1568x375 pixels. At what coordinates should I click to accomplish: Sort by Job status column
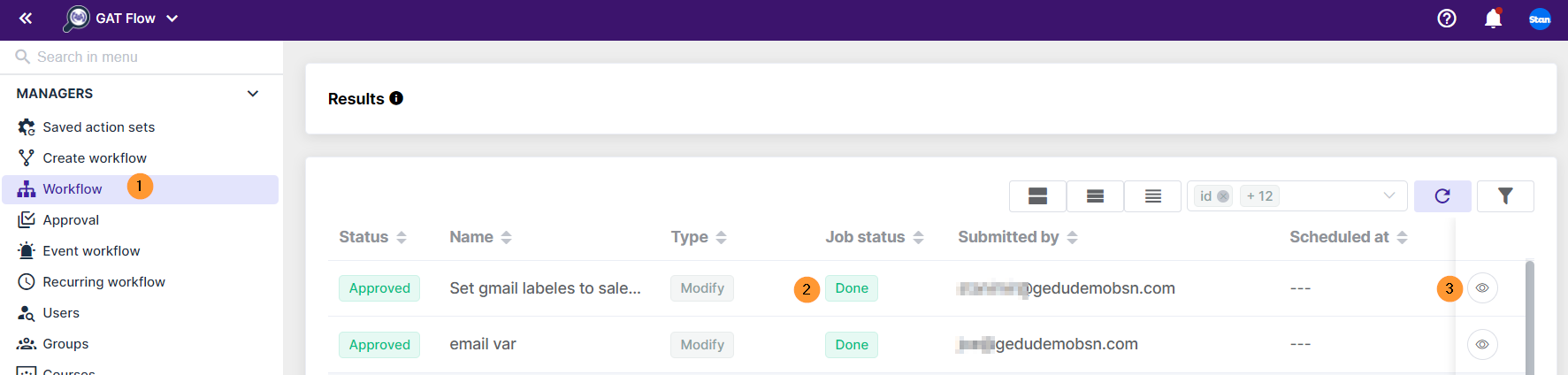pyautogui.click(x=919, y=237)
